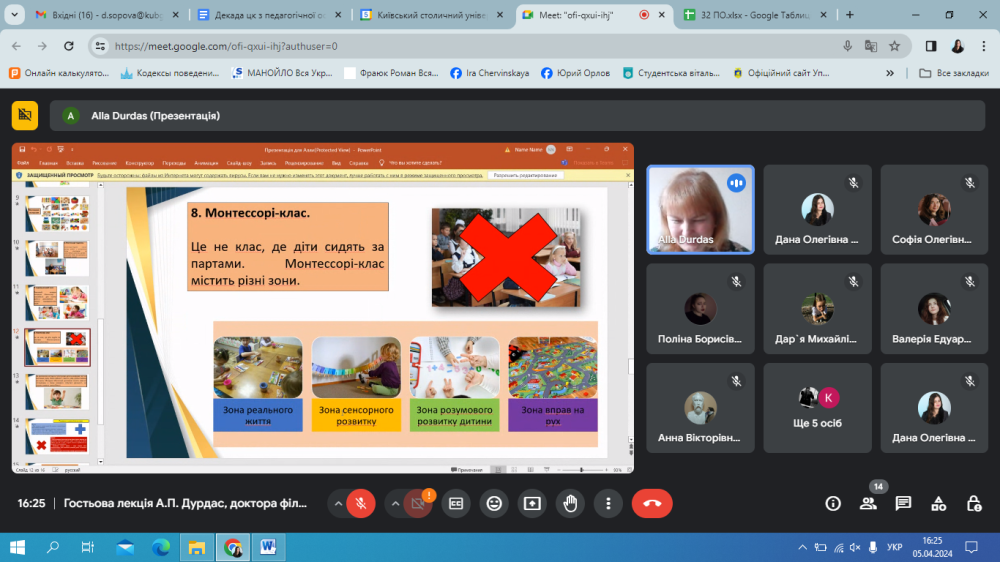
Task: Click the Present now screen-share icon
Action: pos(532,503)
